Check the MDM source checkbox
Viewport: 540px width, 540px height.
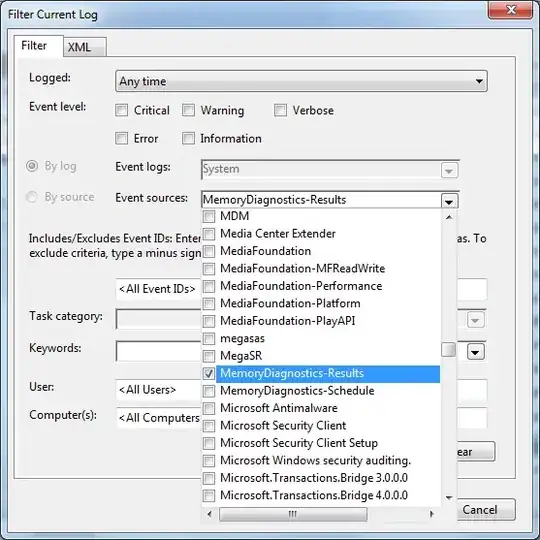tap(209, 216)
